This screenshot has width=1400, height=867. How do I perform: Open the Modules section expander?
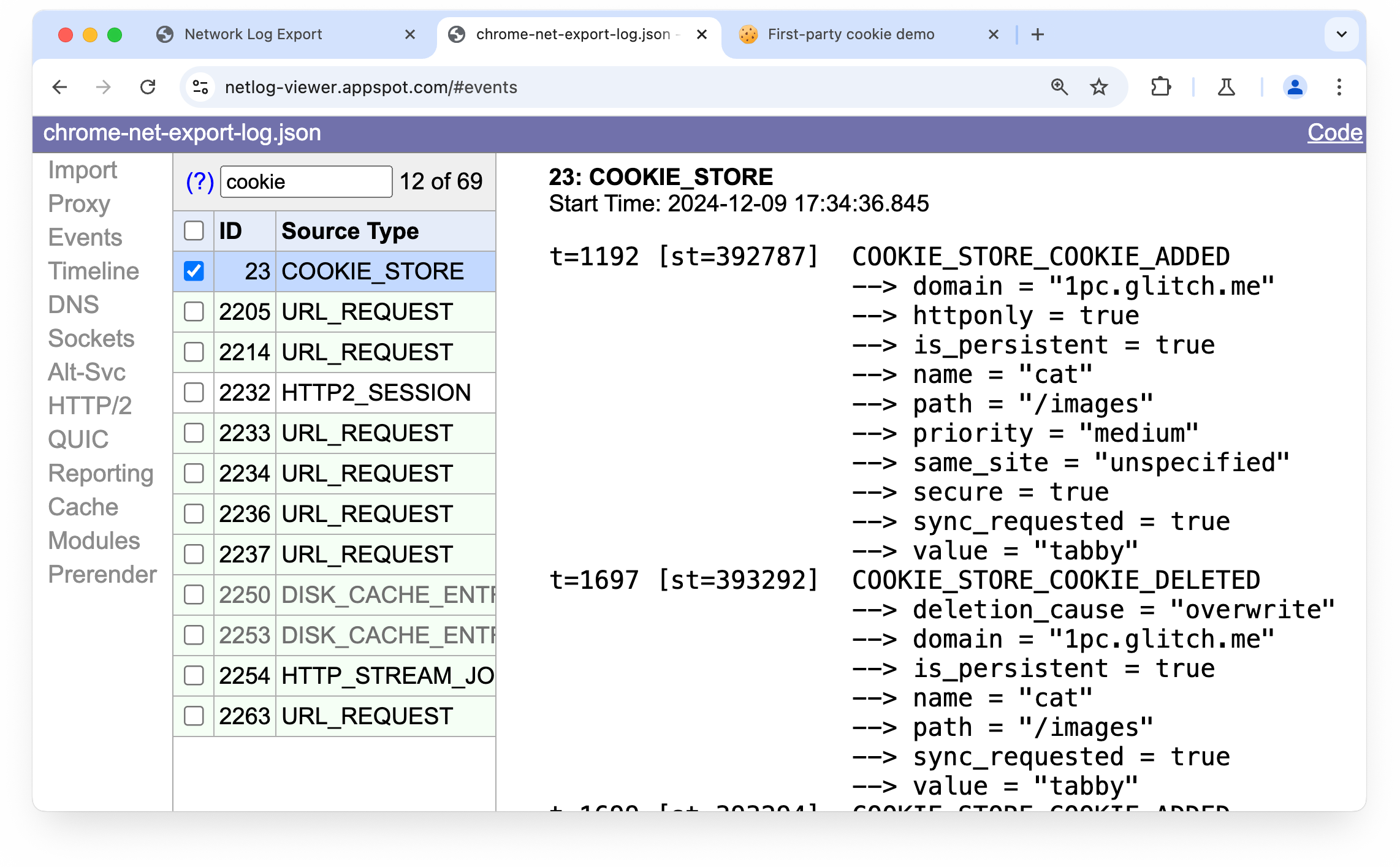[93, 541]
